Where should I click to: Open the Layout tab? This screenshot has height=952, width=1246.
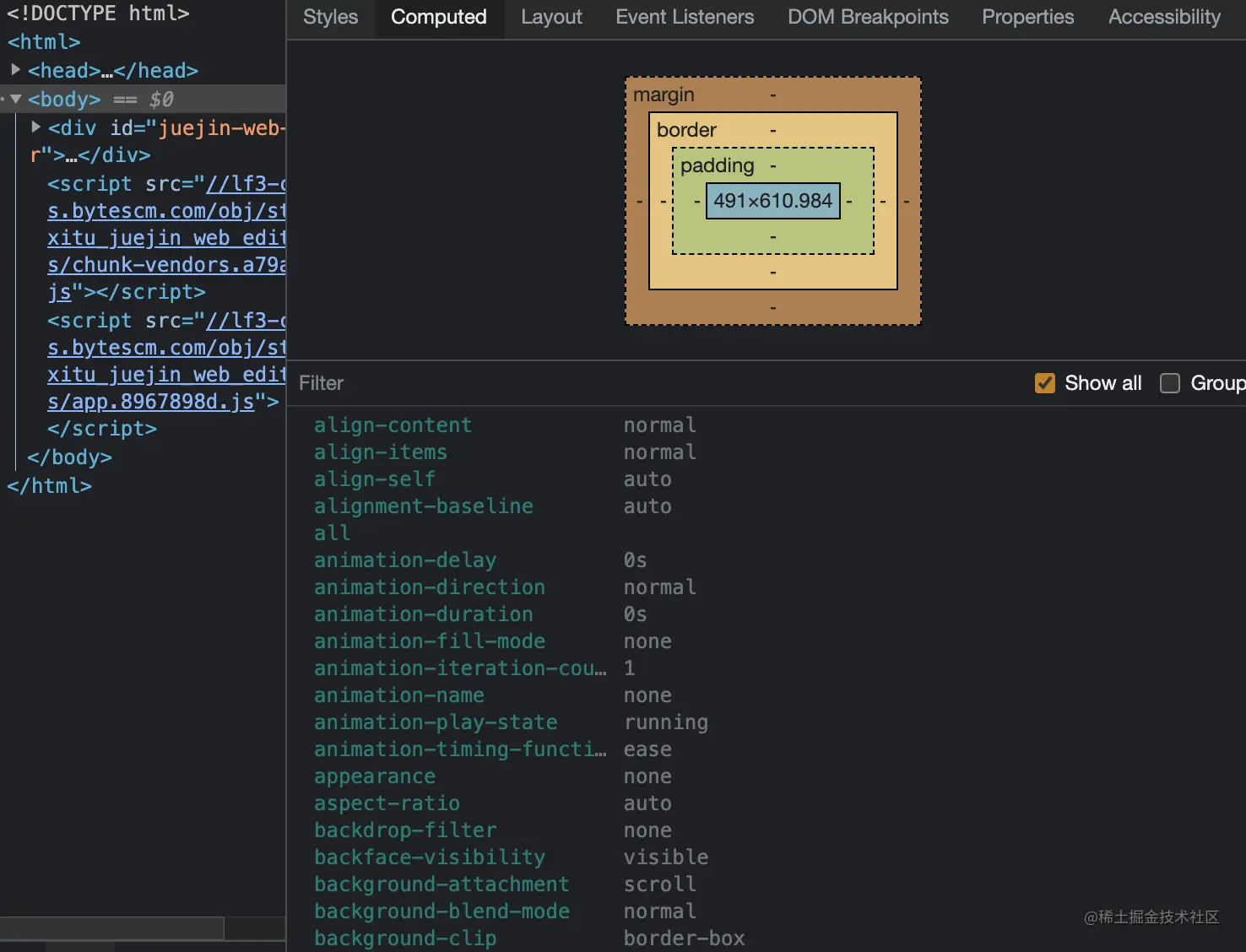coord(551,17)
